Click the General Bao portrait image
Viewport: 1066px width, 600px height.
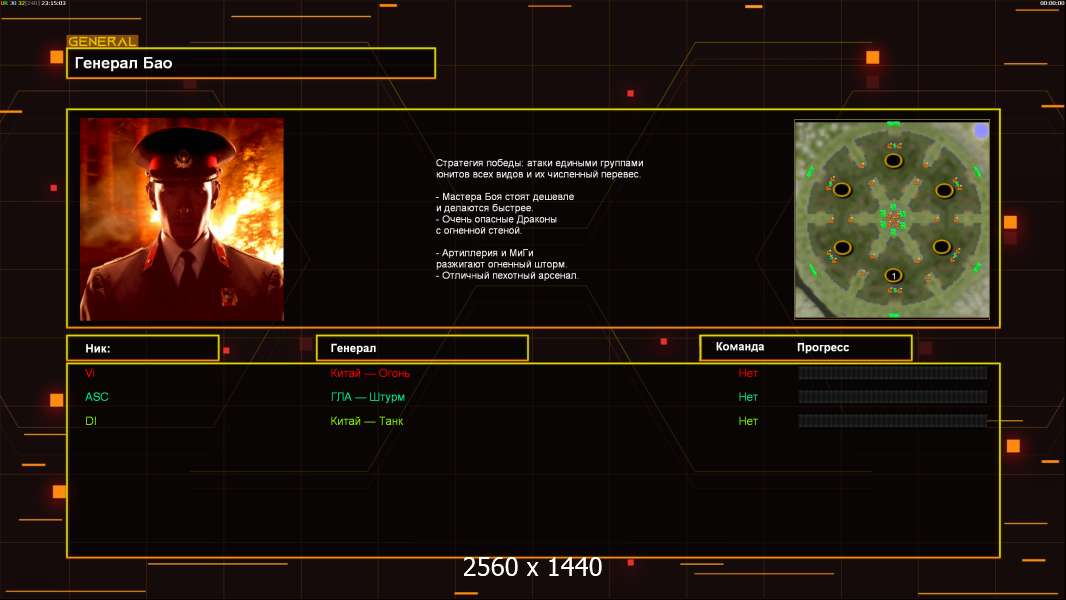(182, 219)
